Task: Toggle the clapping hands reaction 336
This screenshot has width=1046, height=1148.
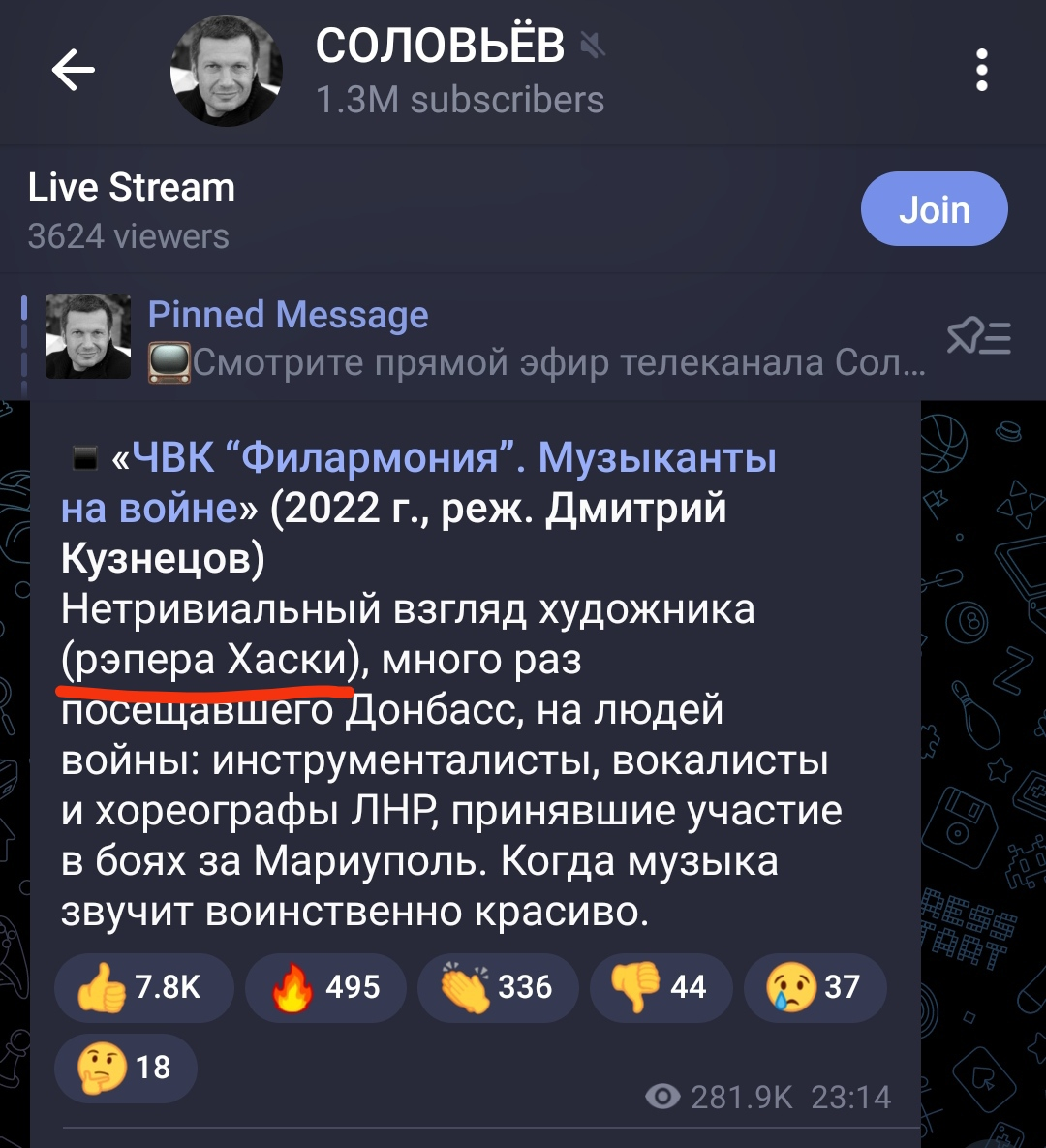Action: tap(498, 987)
